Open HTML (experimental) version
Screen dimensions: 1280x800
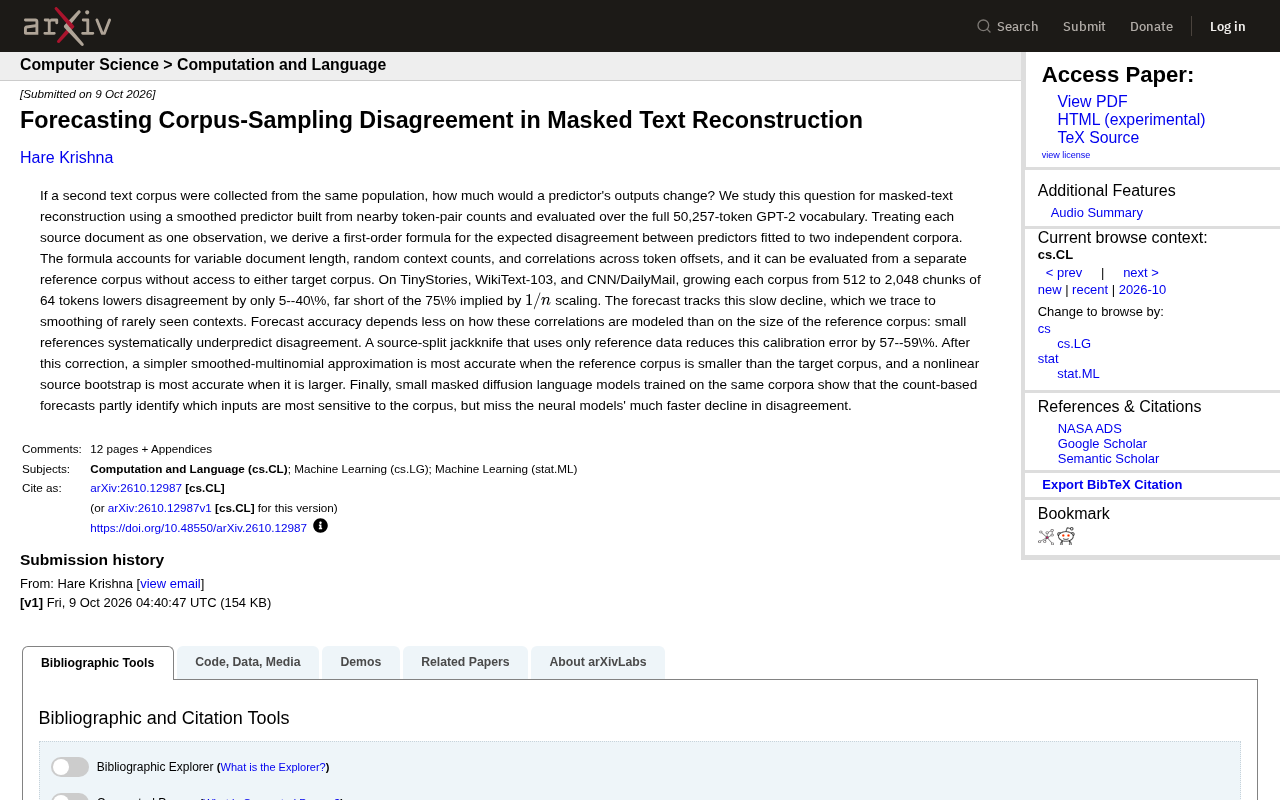pyautogui.click(x=1131, y=120)
